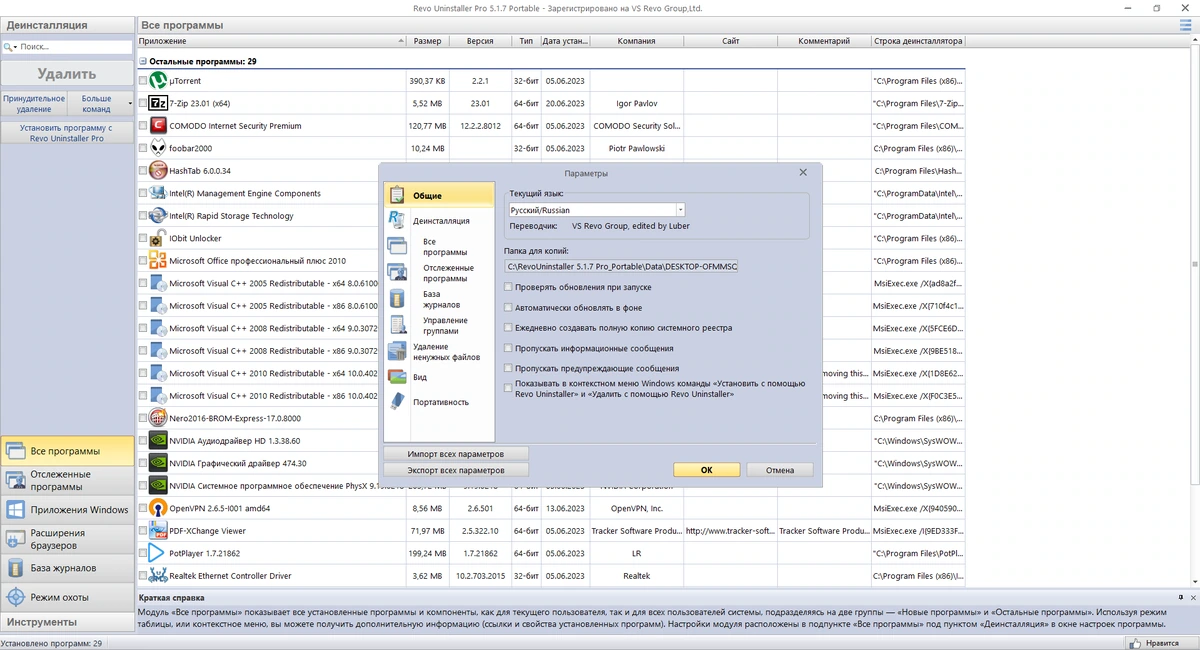Click the Вид picture icon in dialog
This screenshot has width=1200, height=650.
(x=397, y=377)
